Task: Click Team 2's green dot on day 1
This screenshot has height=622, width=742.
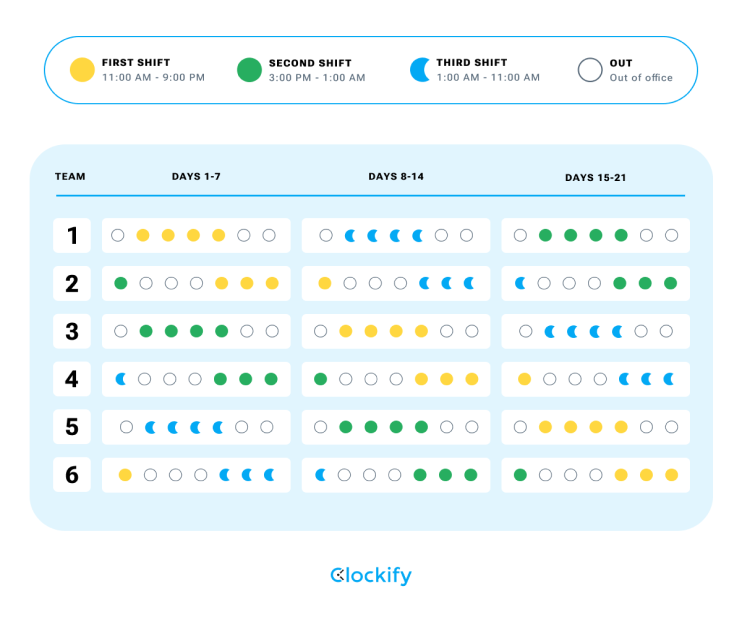Action: click(121, 284)
